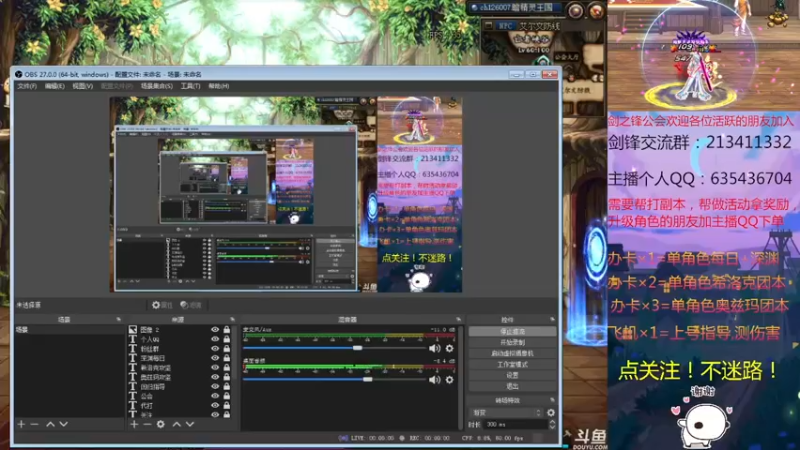Increase transition duration with the up stepper

552,422
